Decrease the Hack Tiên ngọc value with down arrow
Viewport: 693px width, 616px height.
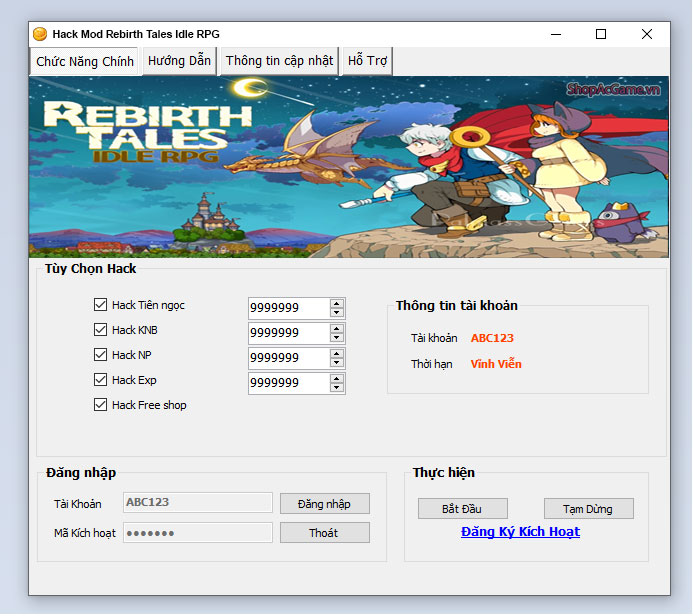(x=337, y=312)
